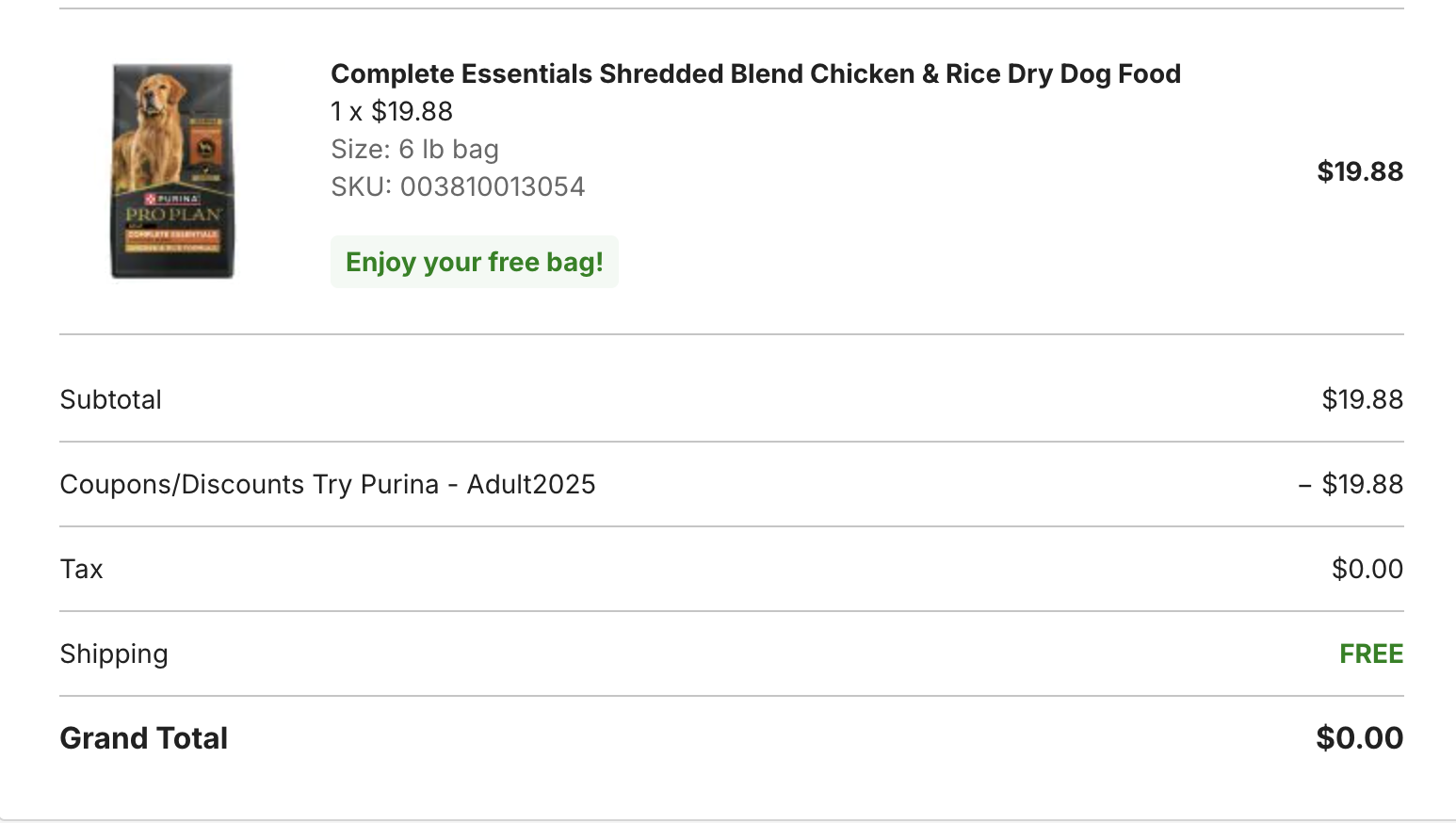Click the Tax amount $0.00
This screenshot has height=823, width=1456.
[x=1367, y=569]
